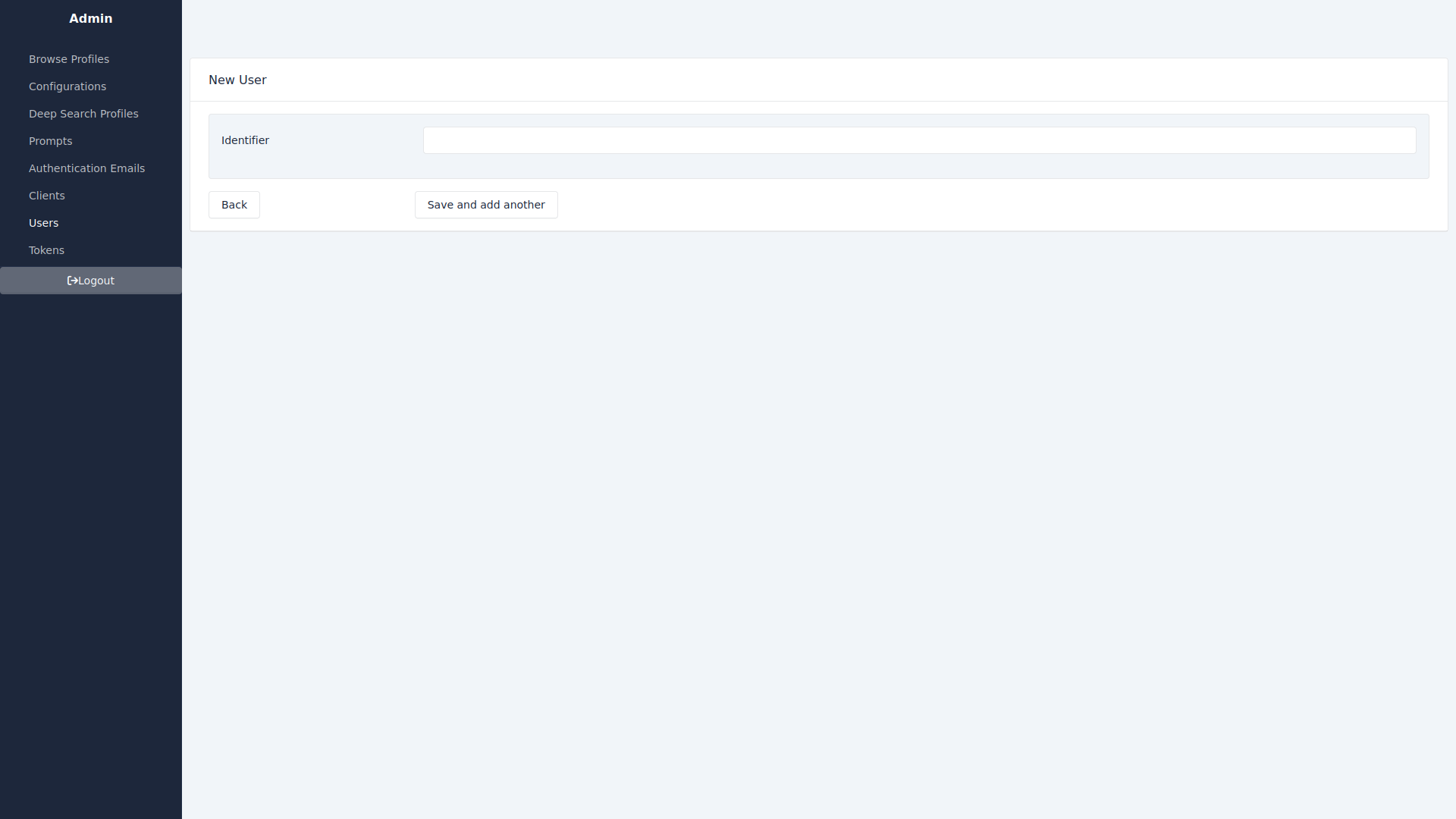1456x819 pixels.
Task: Go to Tokens page
Action: [46, 250]
